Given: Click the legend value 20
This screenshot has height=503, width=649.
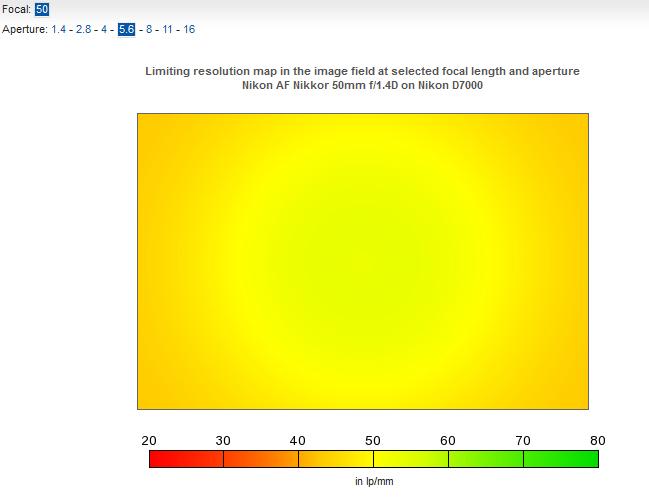Looking at the screenshot, I should click(149, 440).
